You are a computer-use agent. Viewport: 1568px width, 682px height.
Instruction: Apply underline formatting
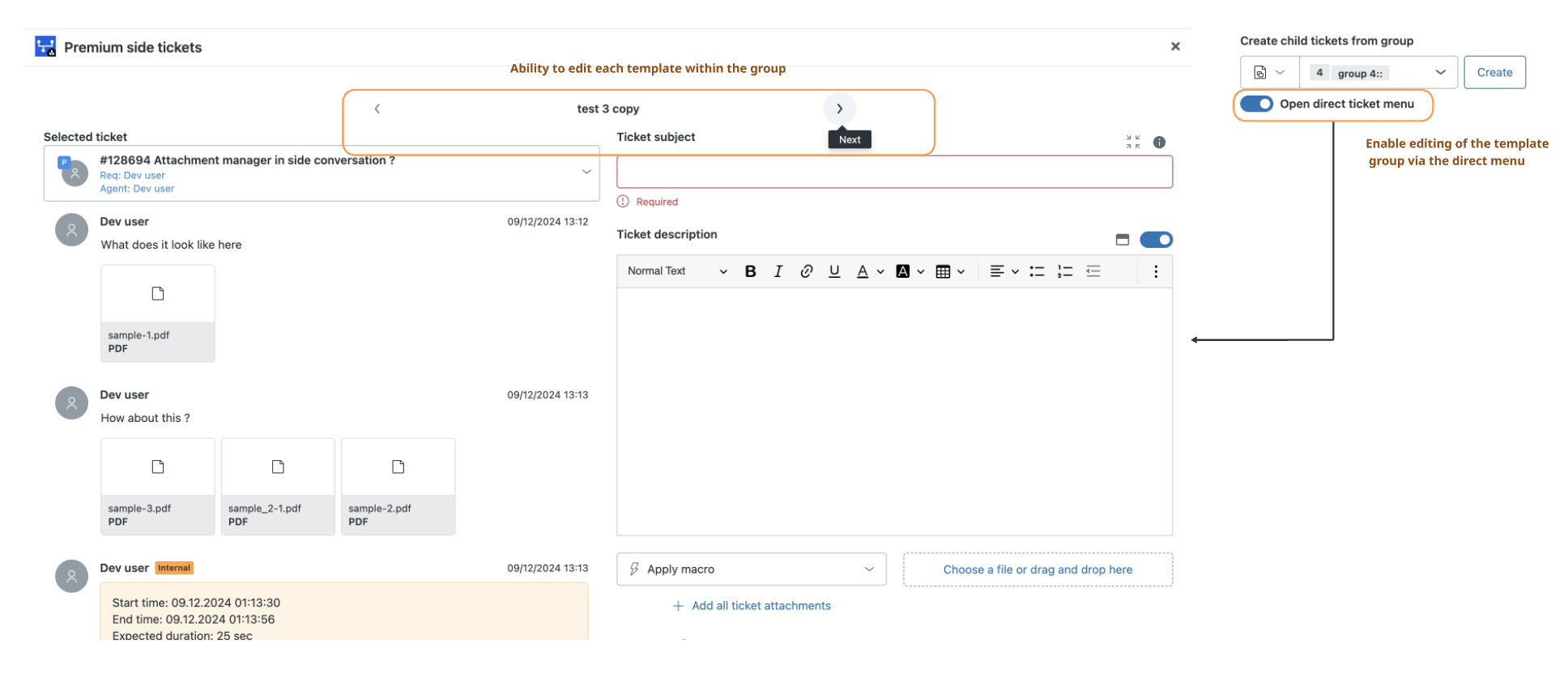pyautogui.click(x=834, y=271)
